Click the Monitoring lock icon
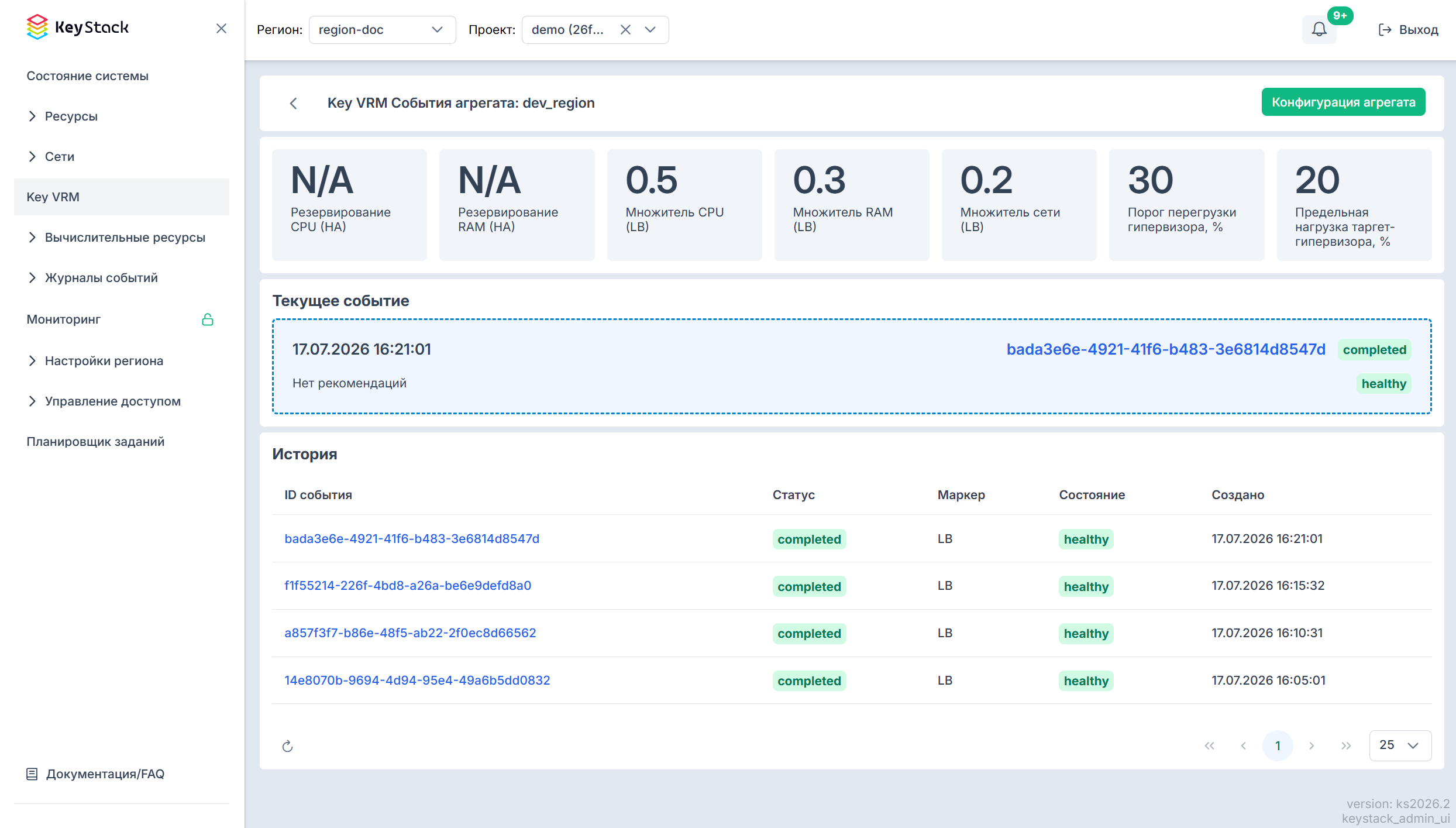 (208, 319)
